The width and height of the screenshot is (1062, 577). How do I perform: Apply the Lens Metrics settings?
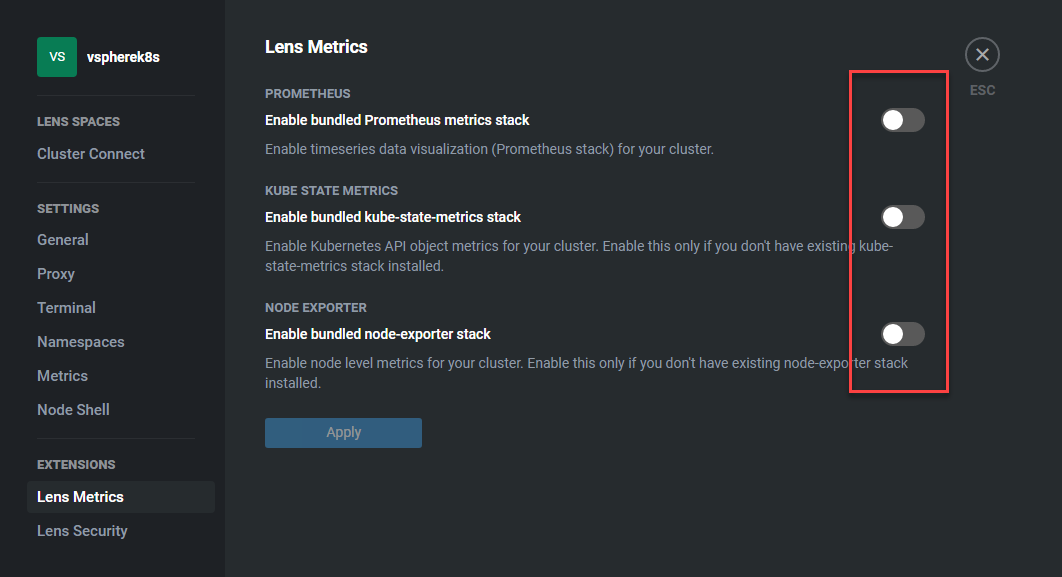tap(343, 433)
